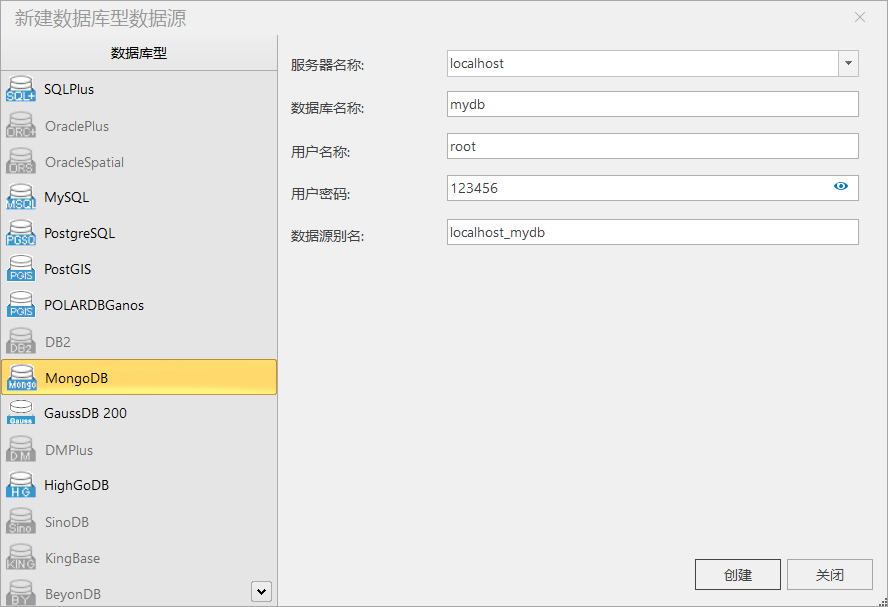Select the PostGIS database icon
This screenshot has height=607, width=888.
[21, 268]
